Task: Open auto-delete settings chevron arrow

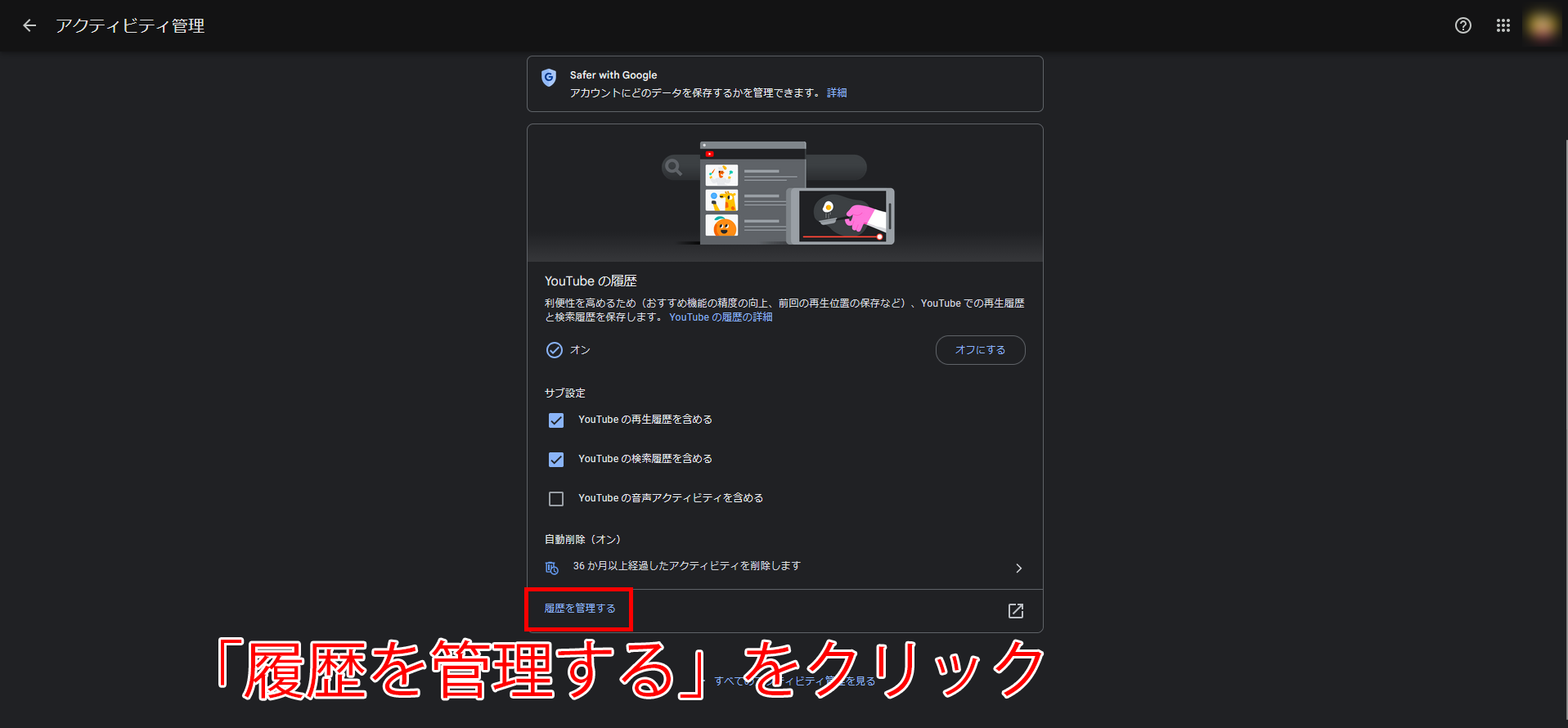Action: 1018,568
